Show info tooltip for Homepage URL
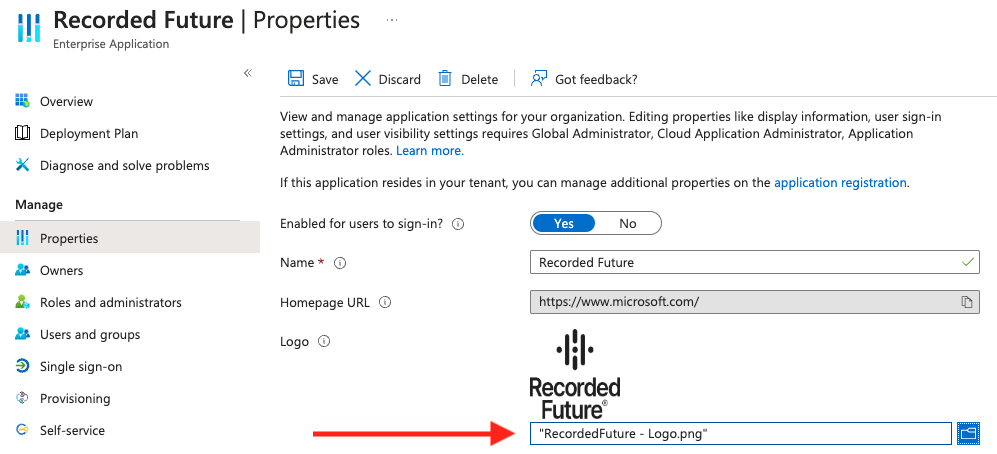Viewport: 997px width, 454px height. (385, 302)
